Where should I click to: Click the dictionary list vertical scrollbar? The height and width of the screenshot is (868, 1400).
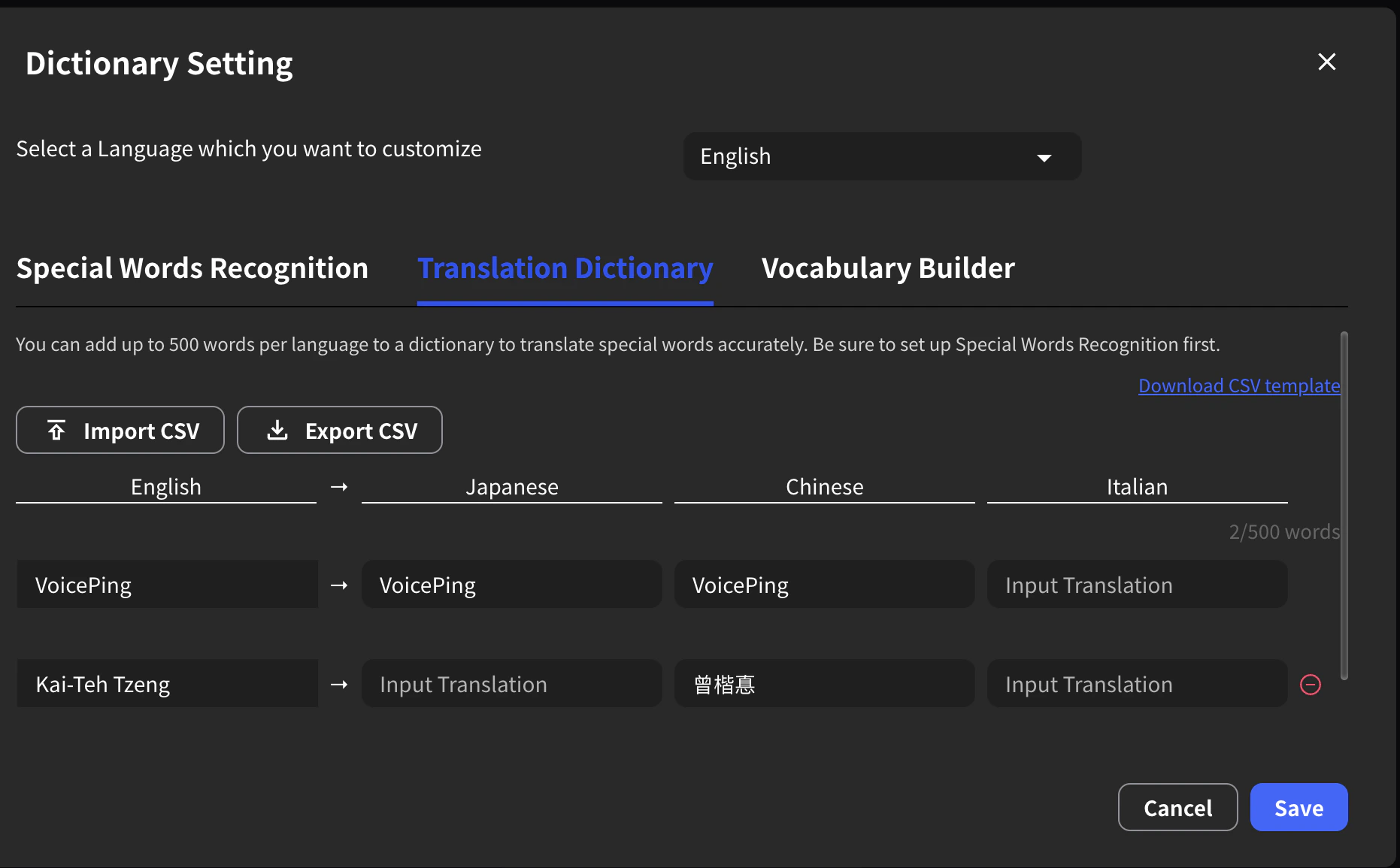click(1344, 506)
